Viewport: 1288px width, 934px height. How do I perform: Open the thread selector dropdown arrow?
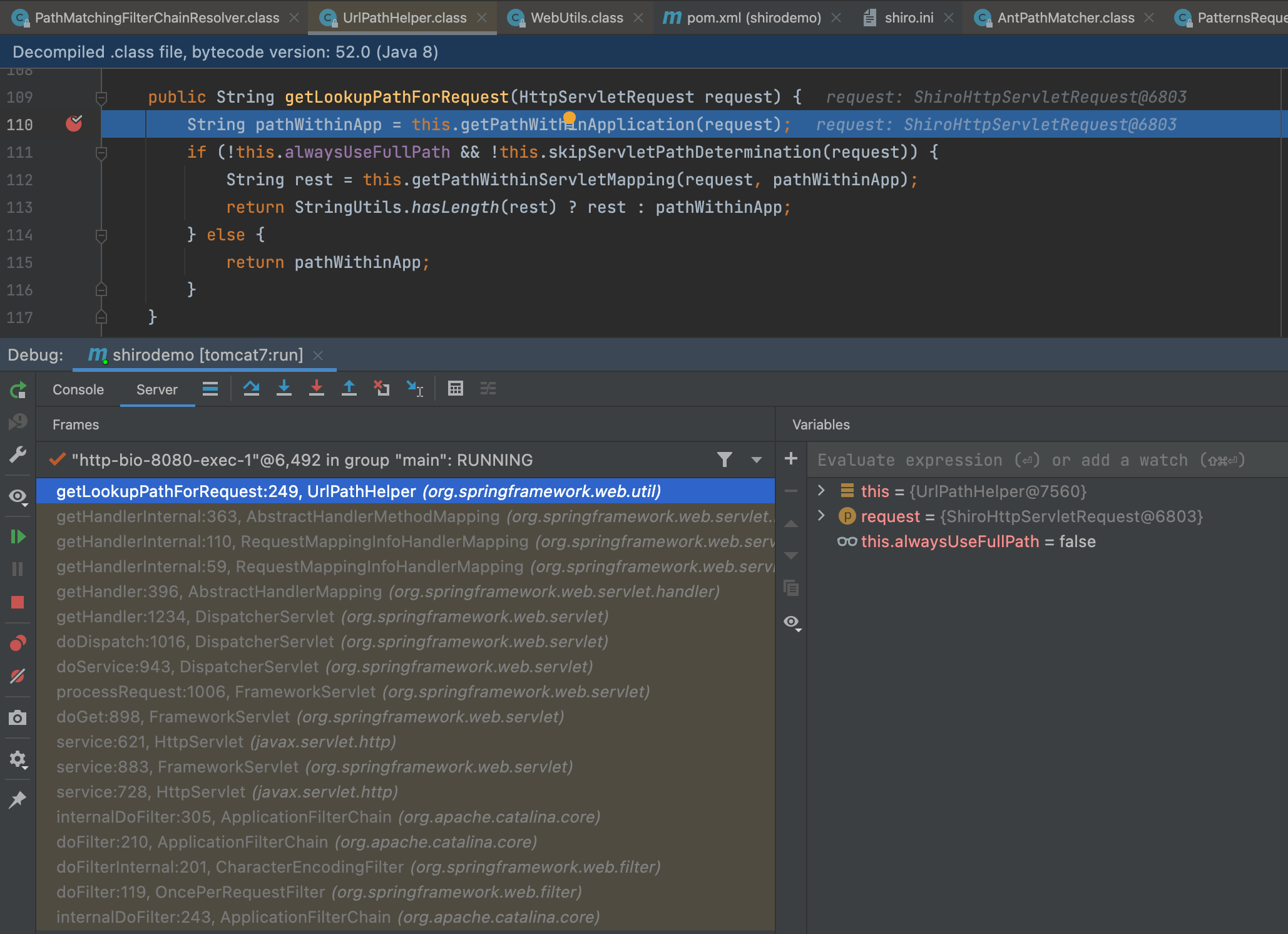tap(757, 460)
